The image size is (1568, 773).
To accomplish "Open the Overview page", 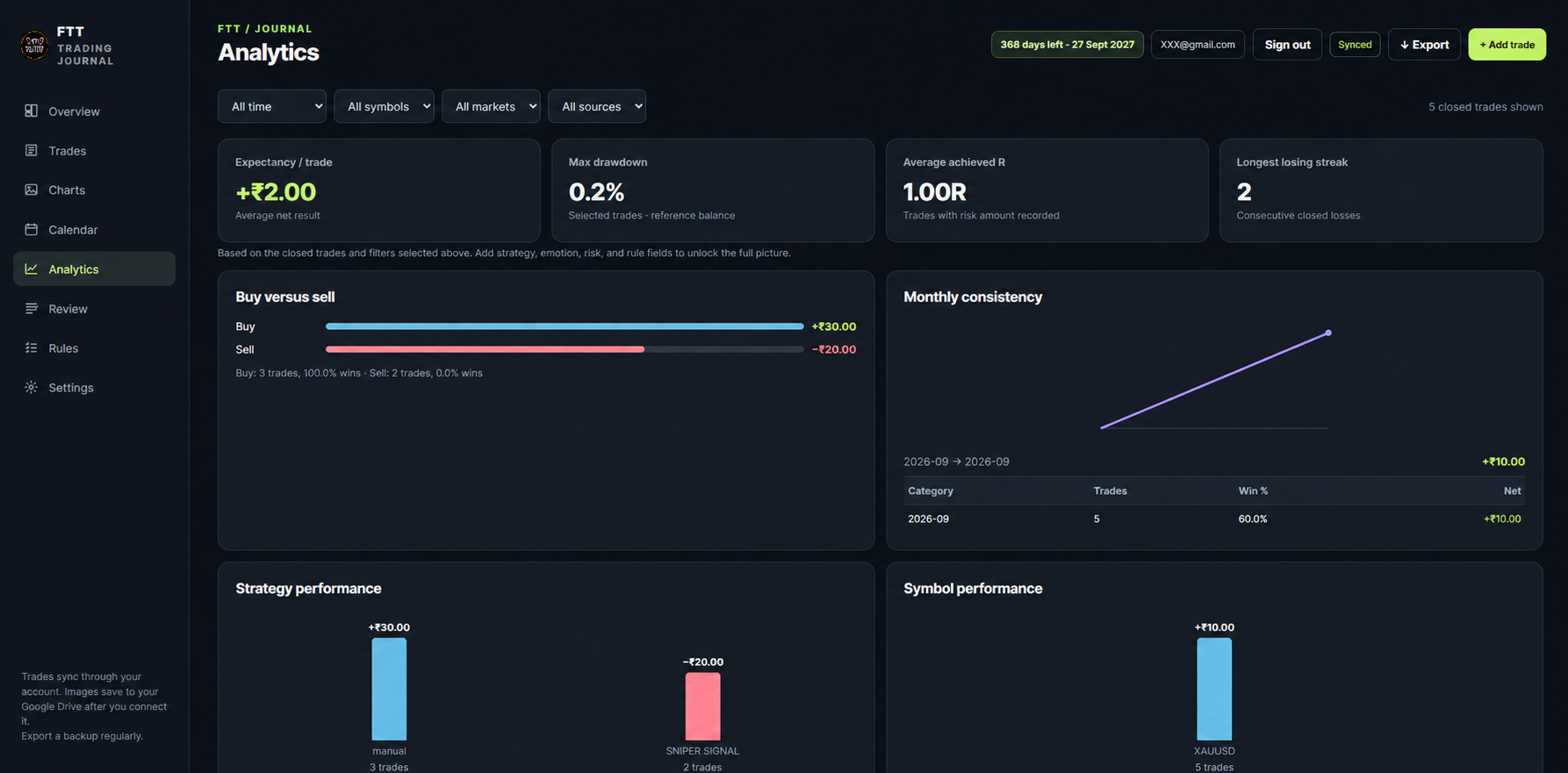I will click(94, 111).
